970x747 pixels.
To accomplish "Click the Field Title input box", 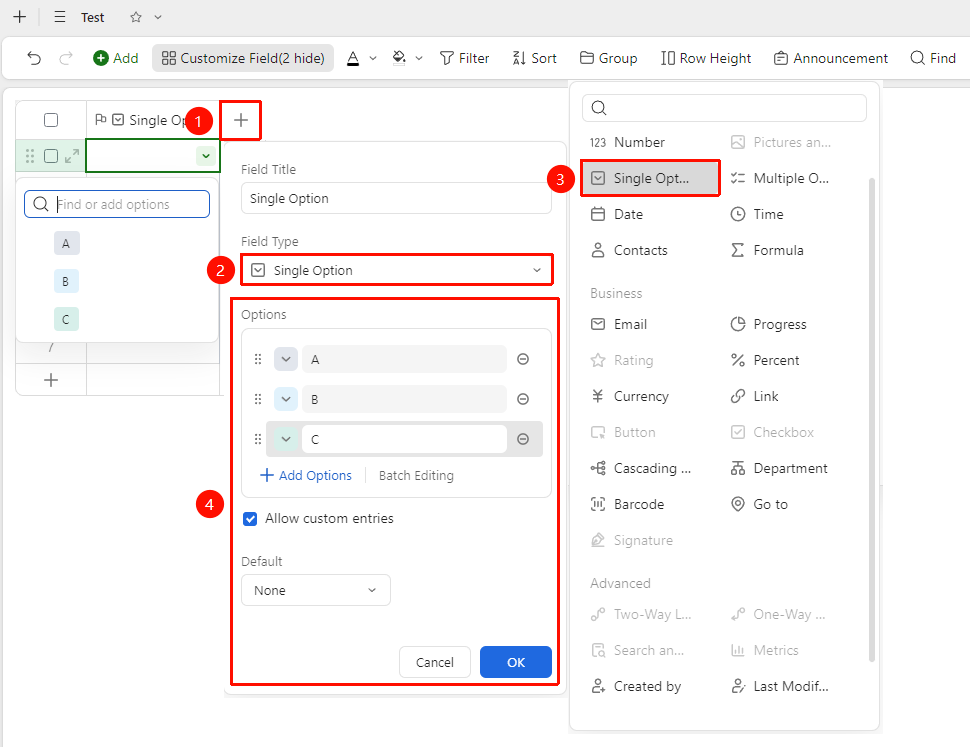I will [x=396, y=198].
